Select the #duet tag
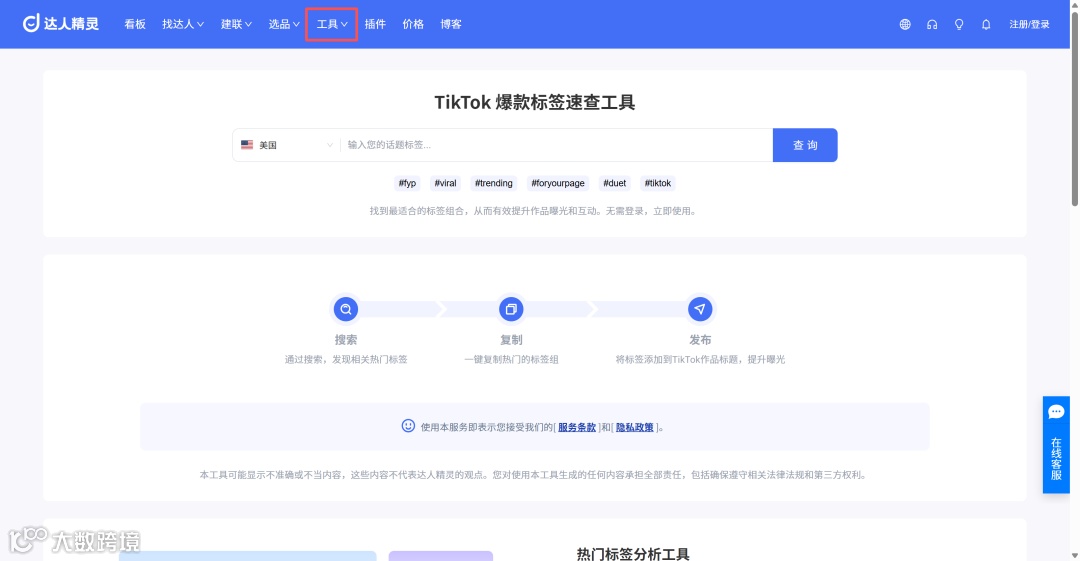Screen dimensions: 1080x561 pos(614,183)
